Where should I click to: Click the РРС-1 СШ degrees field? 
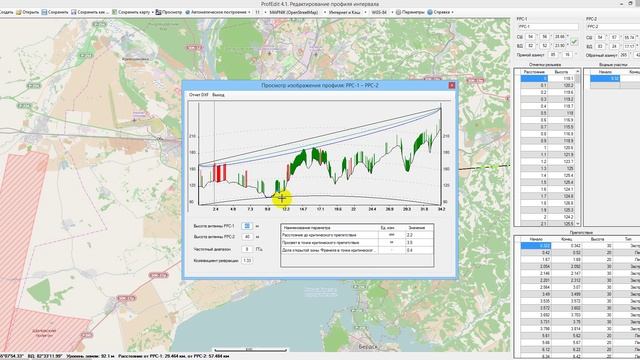click(x=531, y=37)
